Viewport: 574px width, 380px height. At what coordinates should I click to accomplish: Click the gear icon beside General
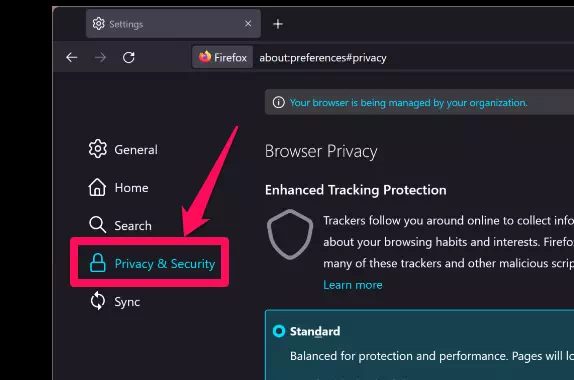coord(98,149)
